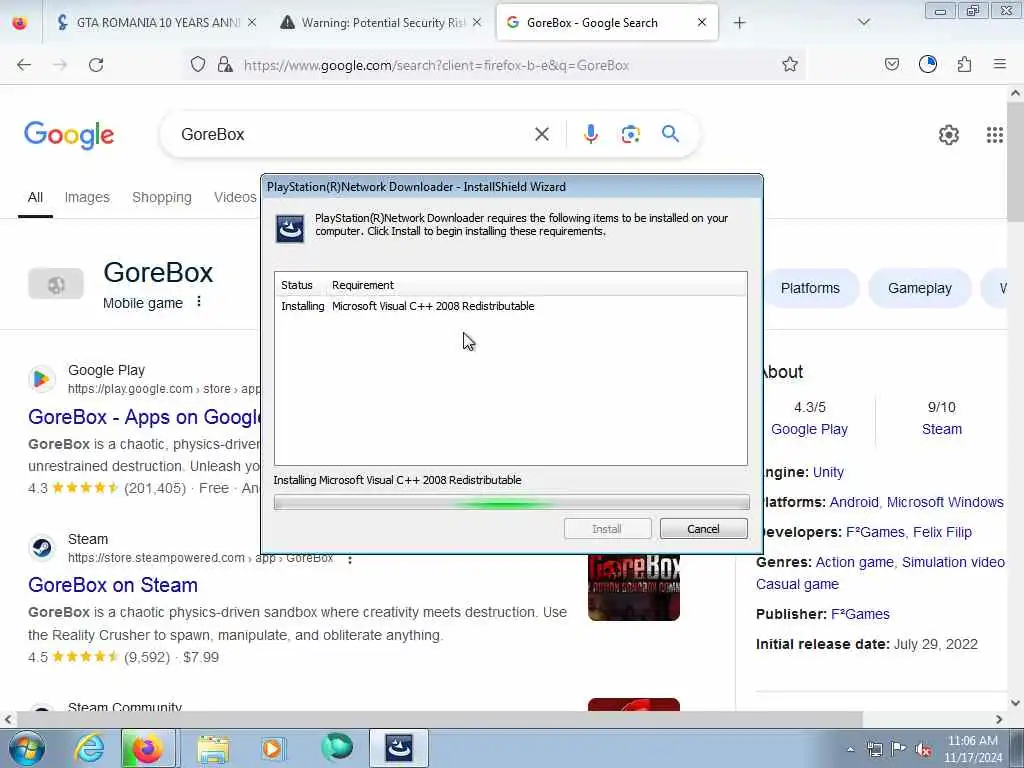Open the Felix Filip developer link
This screenshot has height=768, width=1024.
[x=942, y=532]
